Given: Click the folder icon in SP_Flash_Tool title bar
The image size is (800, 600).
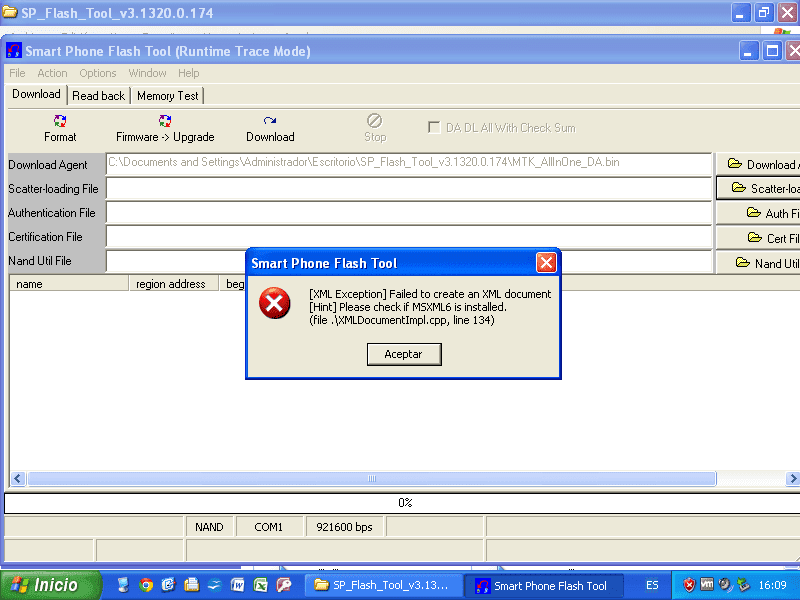Looking at the screenshot, I should tap(9, 11).
